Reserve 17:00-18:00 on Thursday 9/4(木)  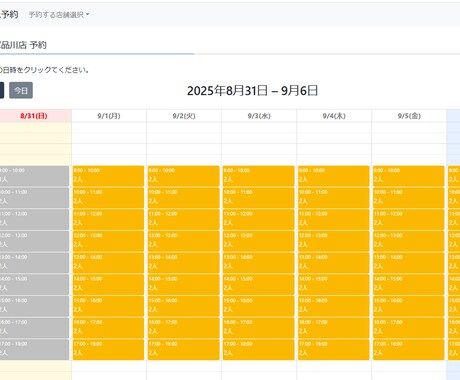pos(334,349)
